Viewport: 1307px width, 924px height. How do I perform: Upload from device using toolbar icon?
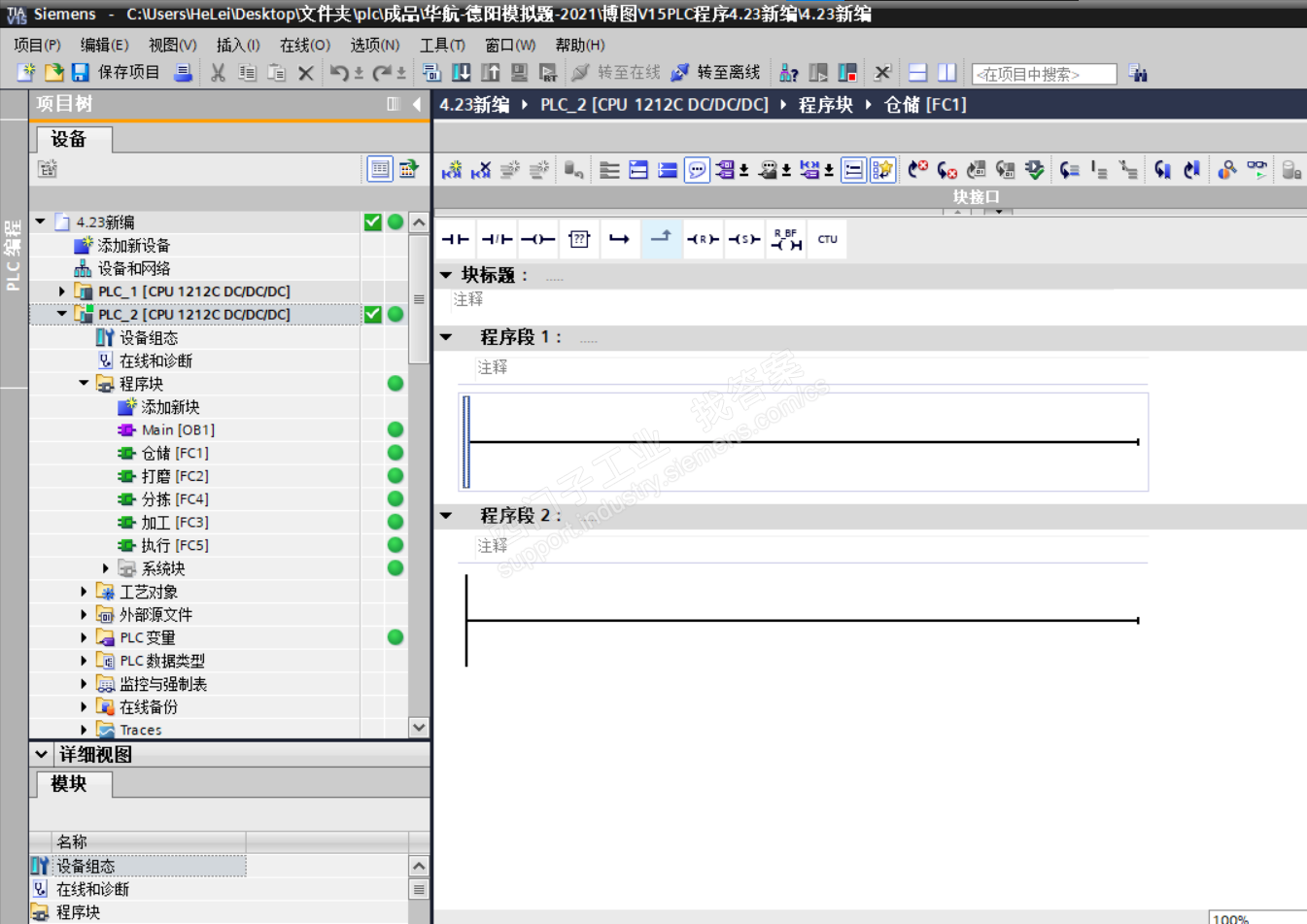coord(491,73)
